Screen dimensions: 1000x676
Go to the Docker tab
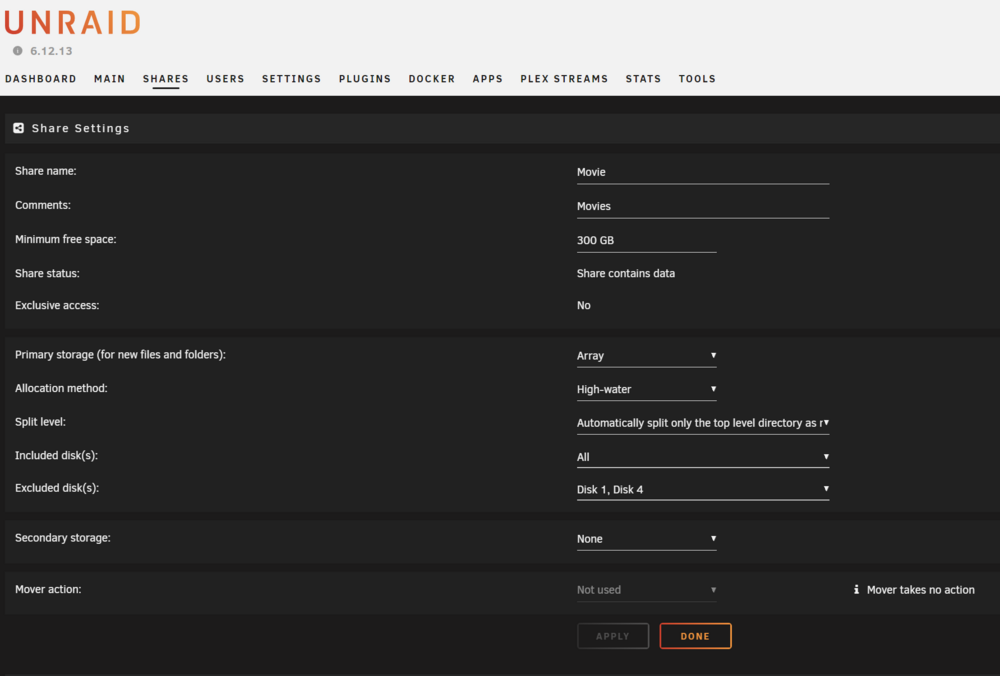432,79
